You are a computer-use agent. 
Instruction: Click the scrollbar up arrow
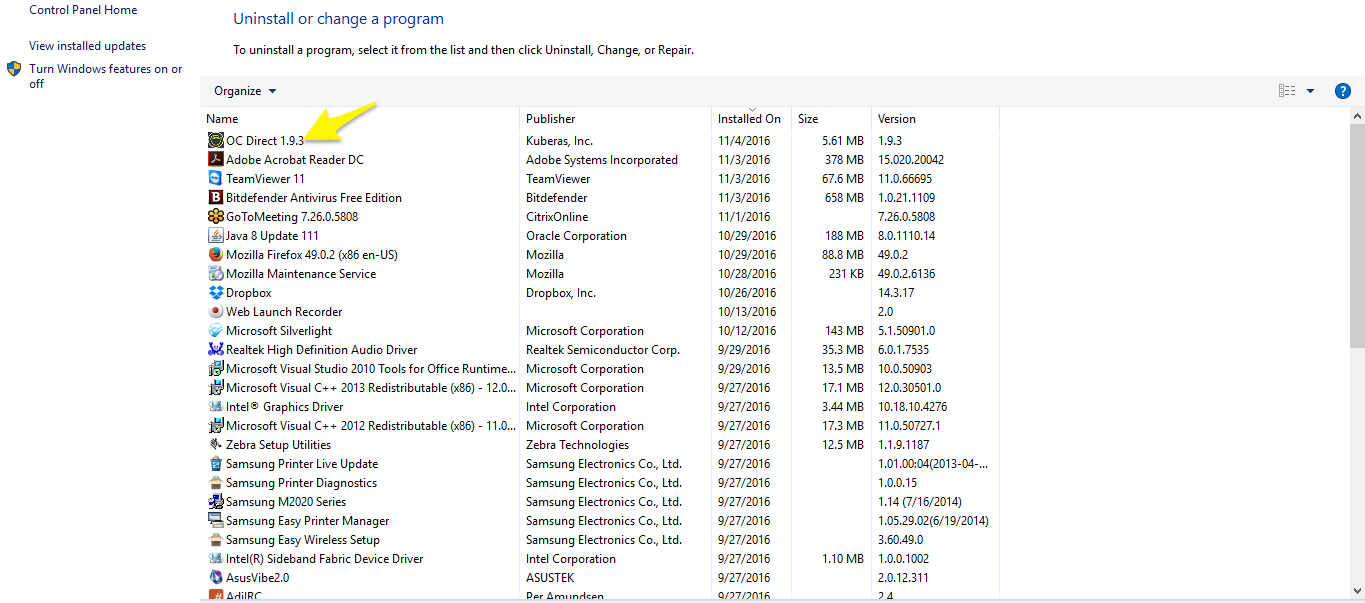(1357, 116)
